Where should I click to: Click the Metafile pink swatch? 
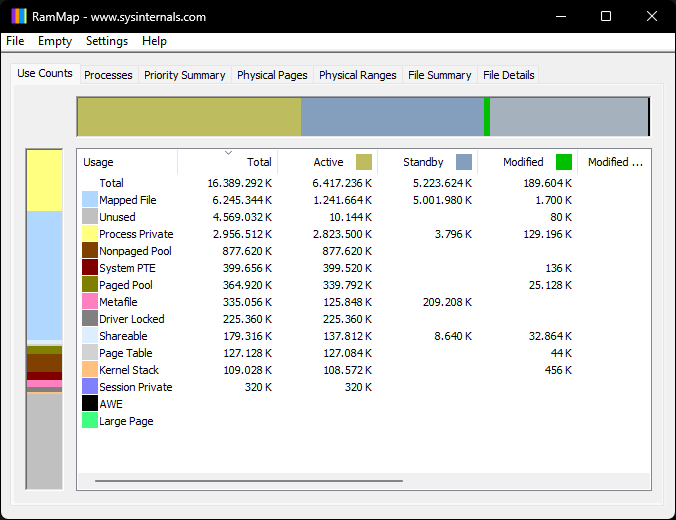click(x=90, y=302)
